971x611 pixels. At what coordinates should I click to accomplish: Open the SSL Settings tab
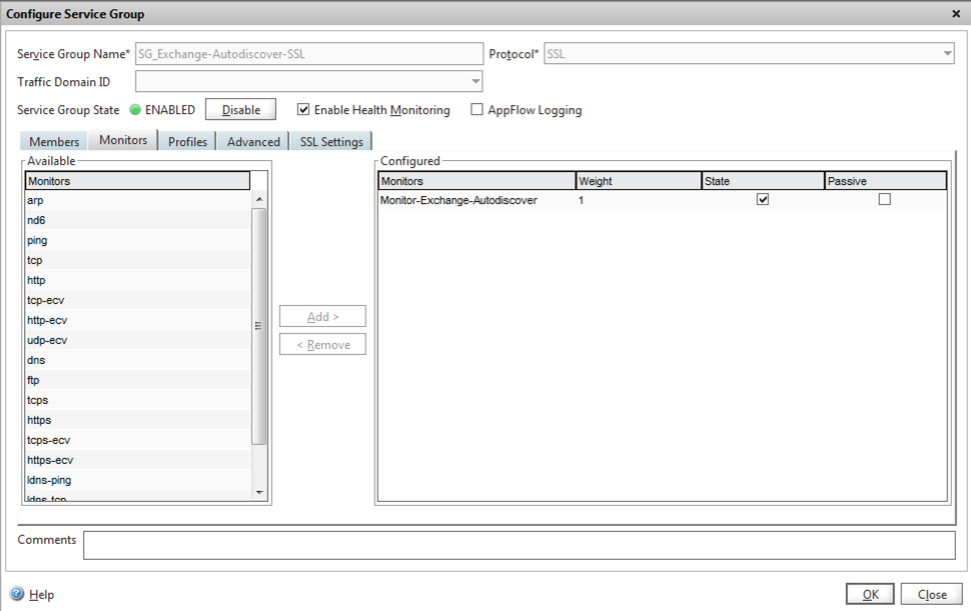tap(331, 142)
